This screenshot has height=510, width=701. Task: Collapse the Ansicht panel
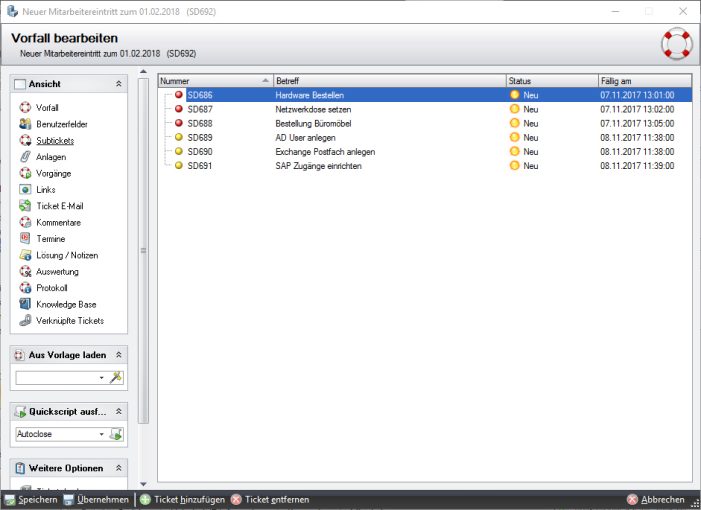[118, 84]
